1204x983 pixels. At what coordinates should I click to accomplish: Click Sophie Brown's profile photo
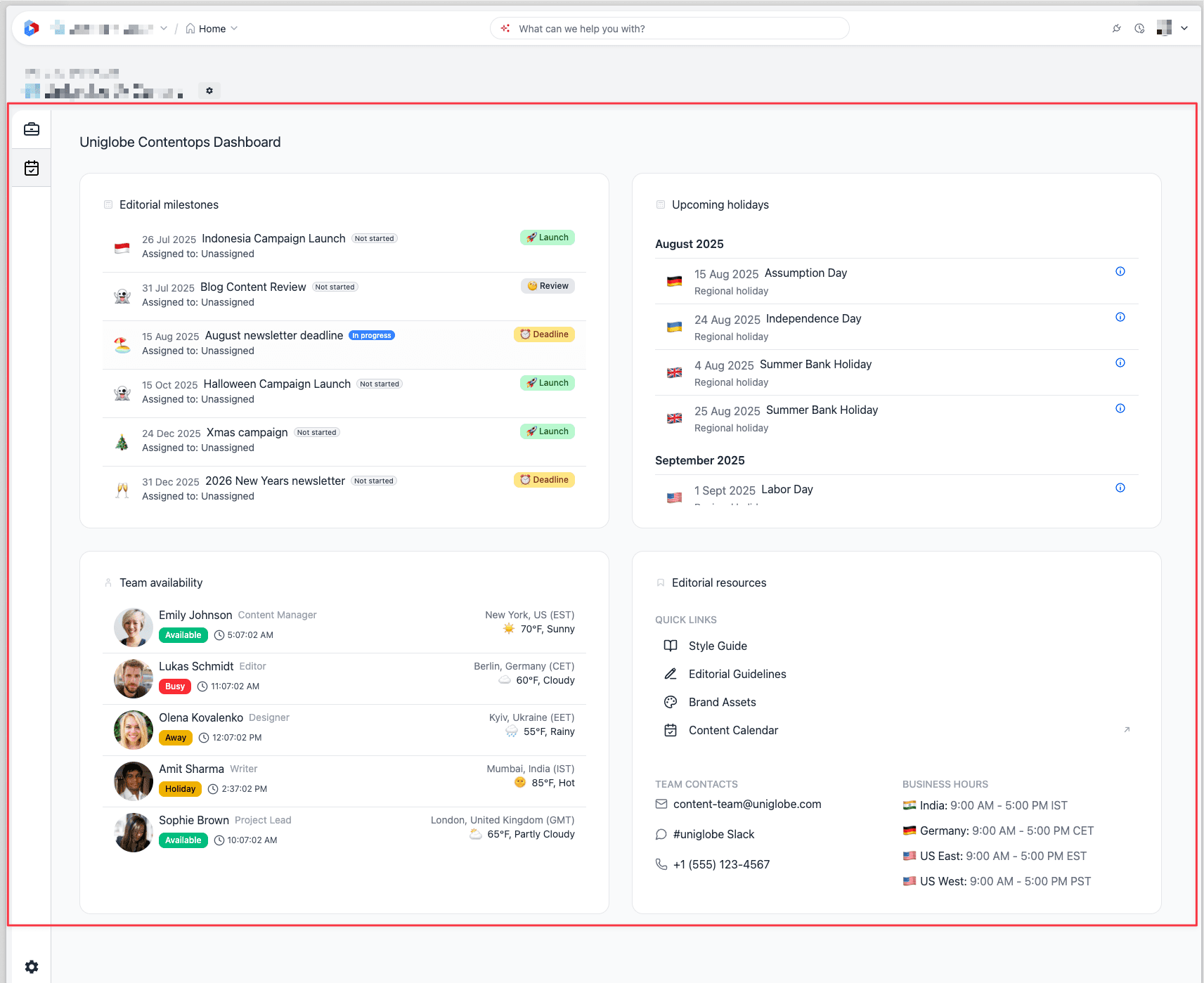(134, 833)
